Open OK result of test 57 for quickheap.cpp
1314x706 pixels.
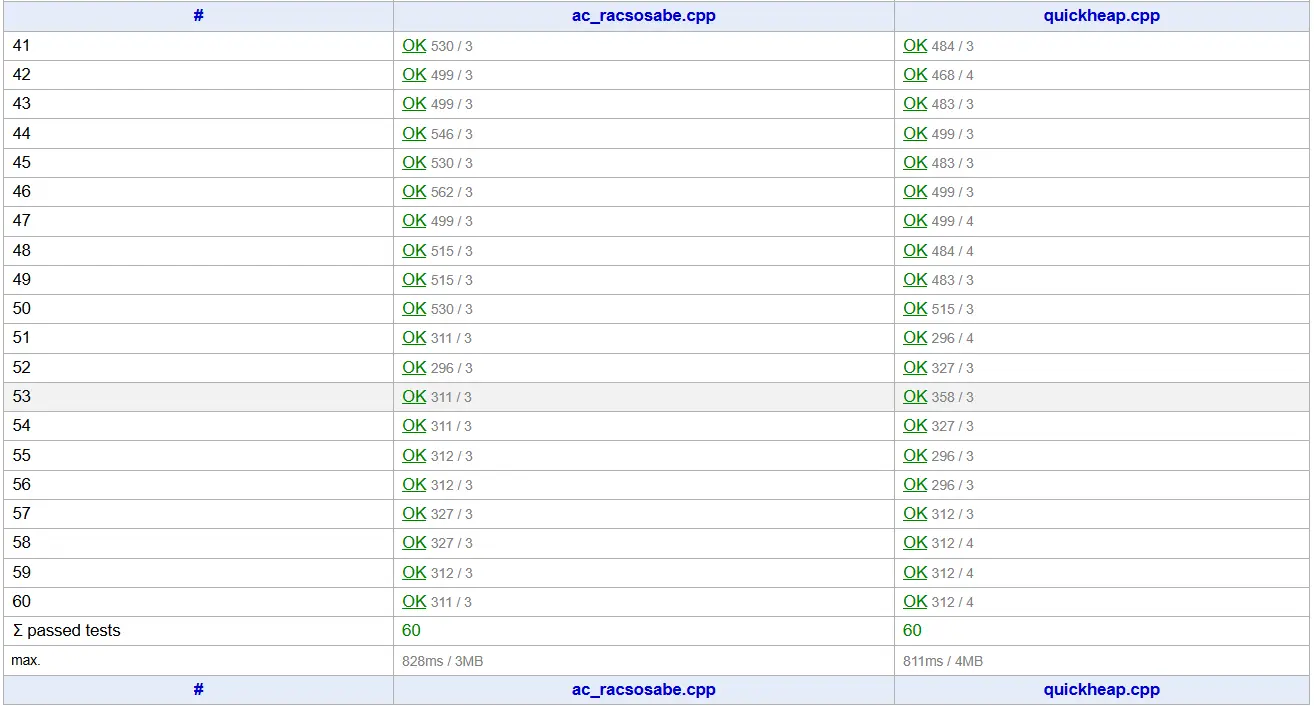[x=915, y=513]
